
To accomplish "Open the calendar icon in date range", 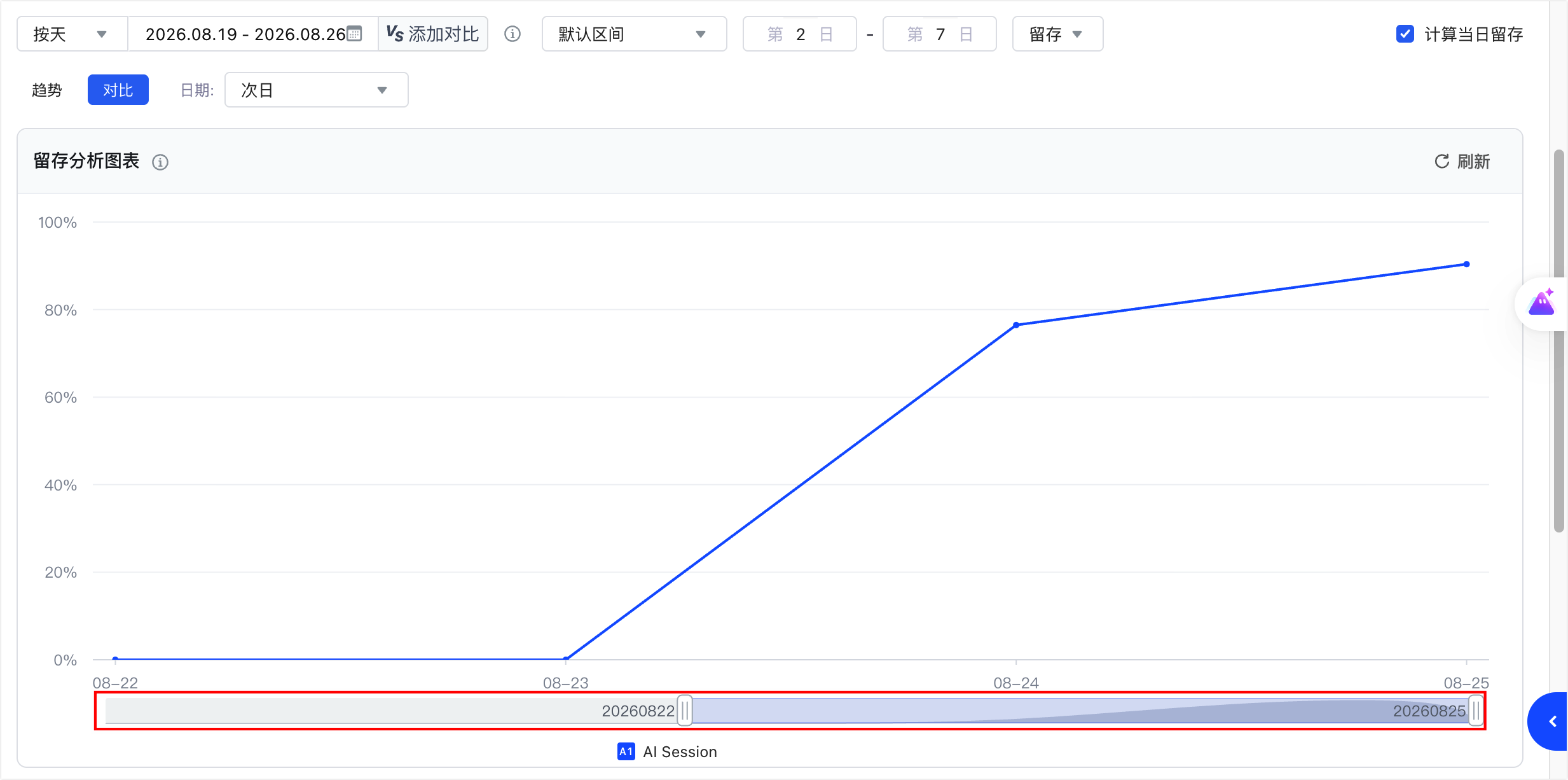I will [354, 34].
